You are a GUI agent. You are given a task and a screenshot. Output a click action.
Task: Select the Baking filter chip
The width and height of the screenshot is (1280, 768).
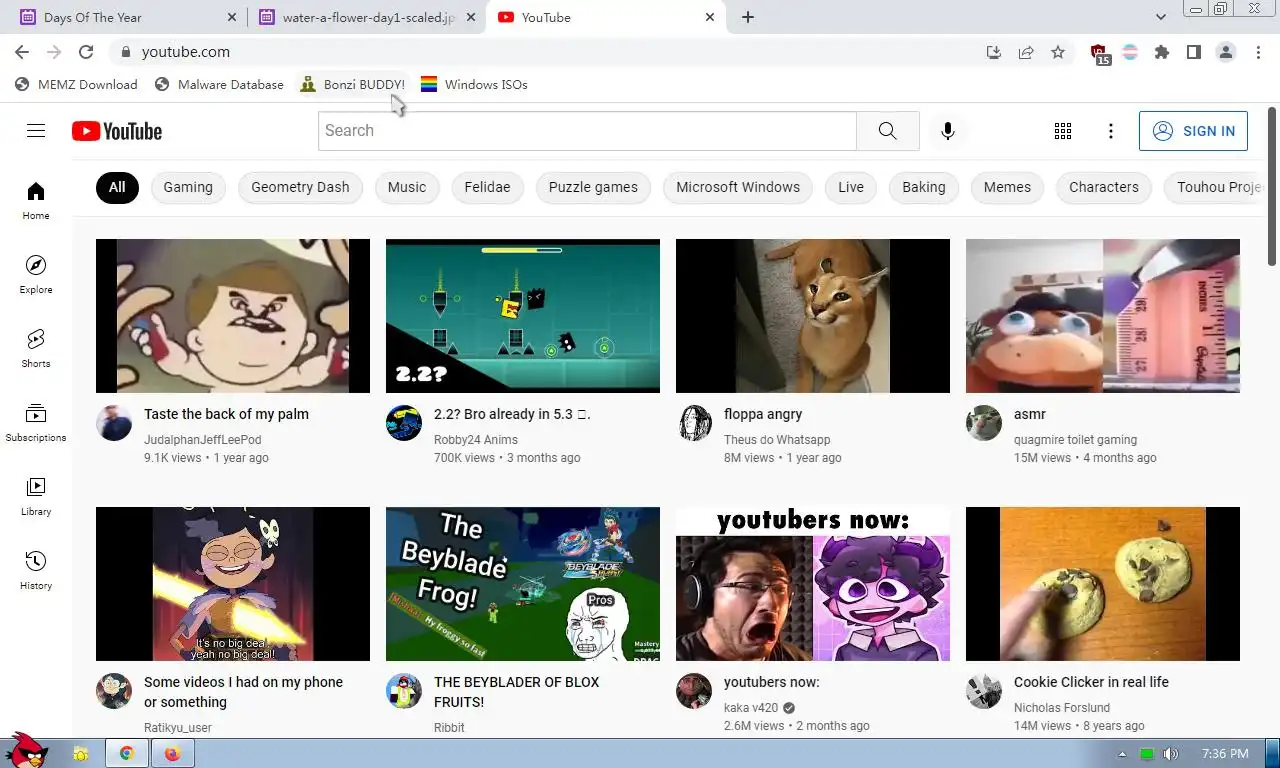(x=924, y=187)
